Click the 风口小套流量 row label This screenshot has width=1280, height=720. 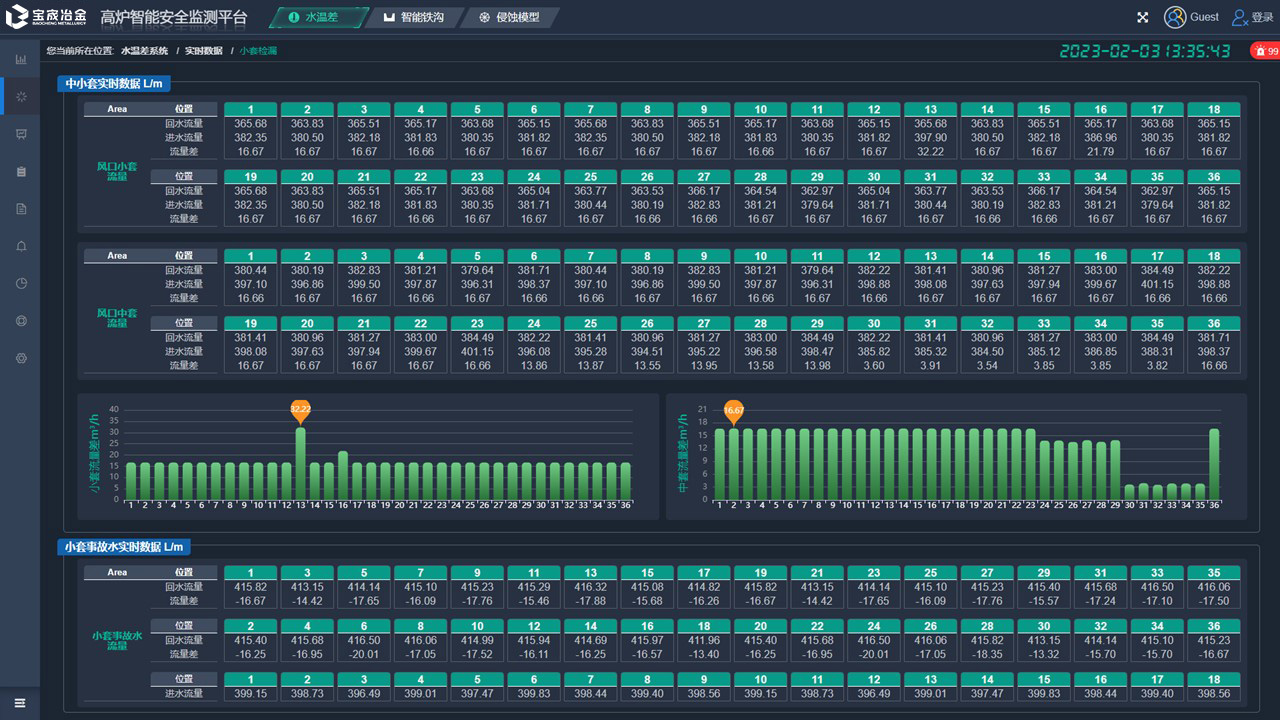click(x=117, y=171)
